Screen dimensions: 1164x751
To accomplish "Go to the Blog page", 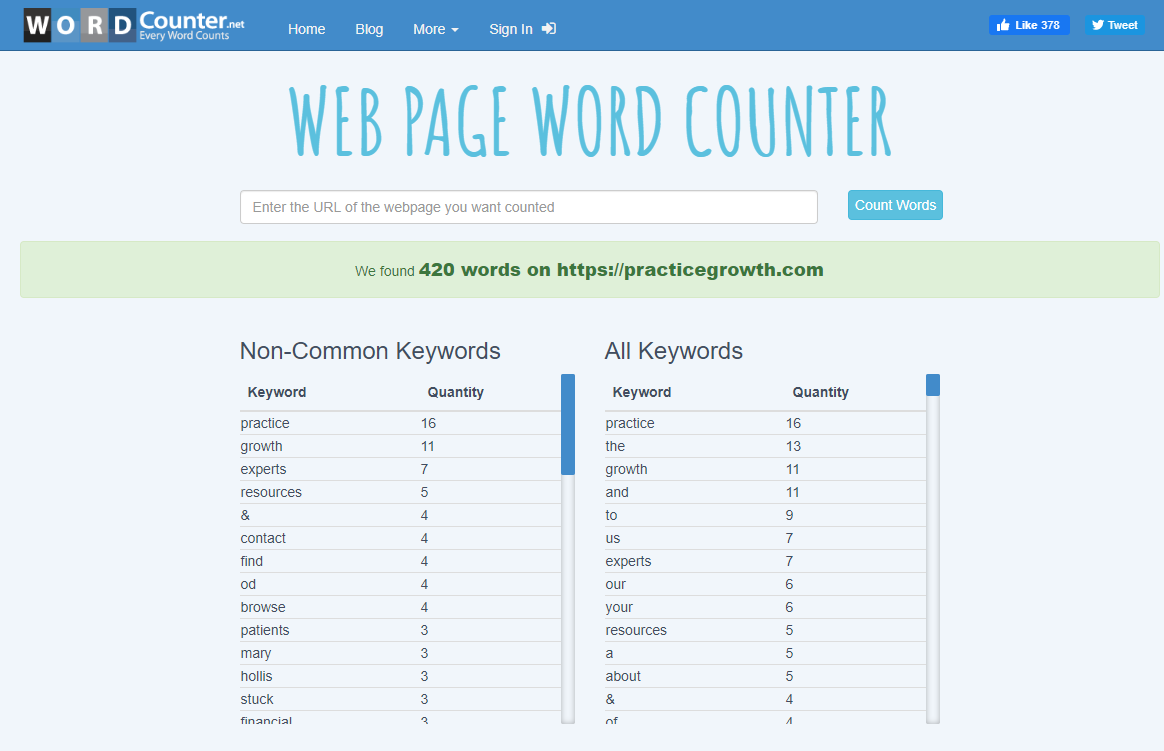I will (369, 29).
